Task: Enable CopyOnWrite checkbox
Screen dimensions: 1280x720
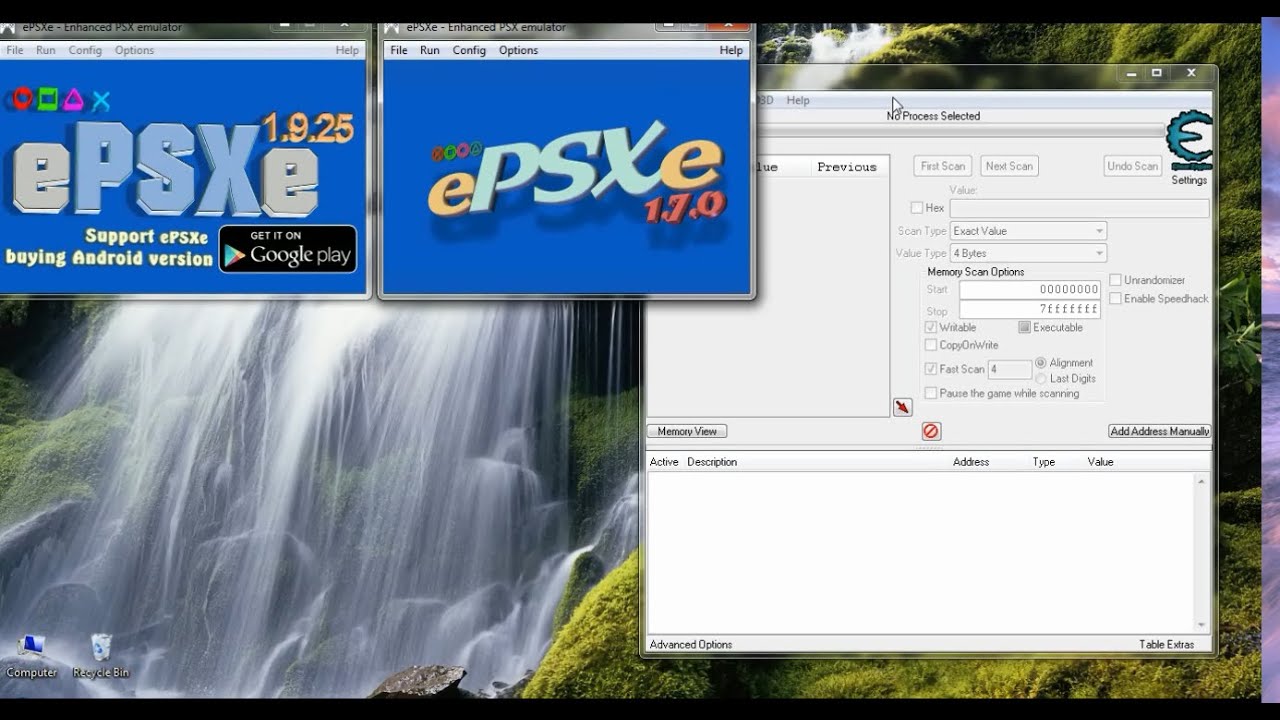Action: [931, 345]
